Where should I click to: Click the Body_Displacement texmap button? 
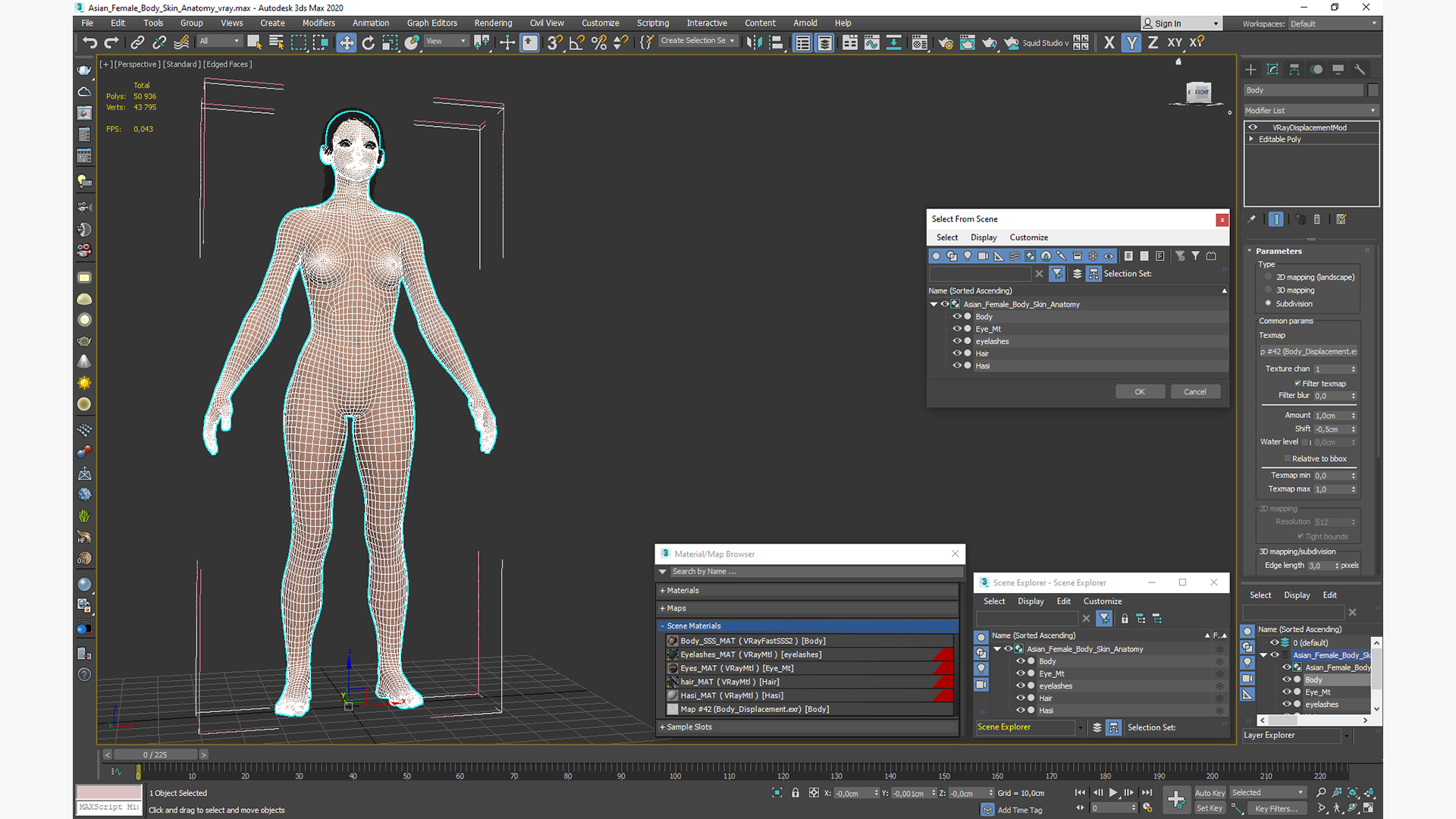(x=1309, y=352)
